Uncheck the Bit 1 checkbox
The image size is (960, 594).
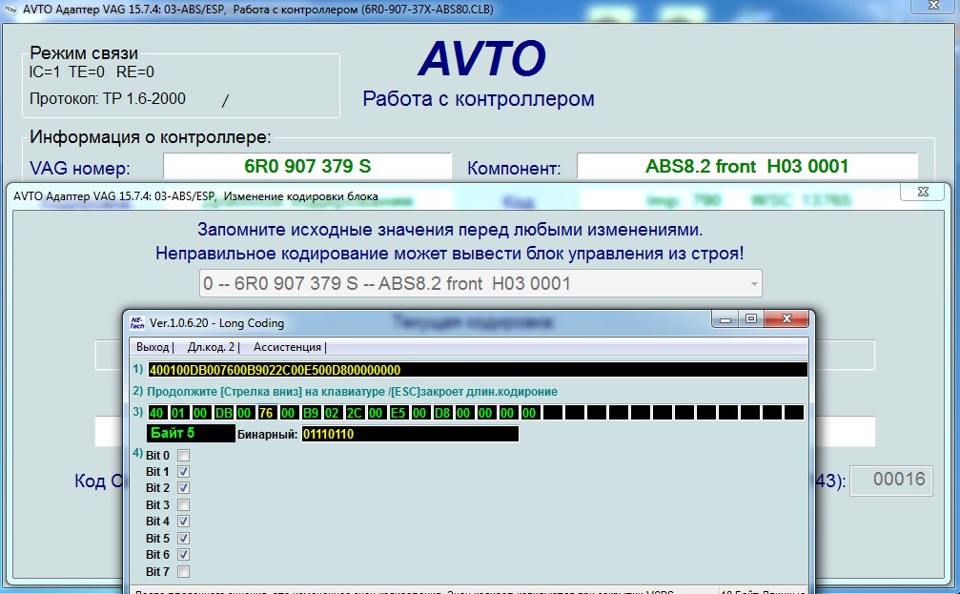click(x=183, y=472)
